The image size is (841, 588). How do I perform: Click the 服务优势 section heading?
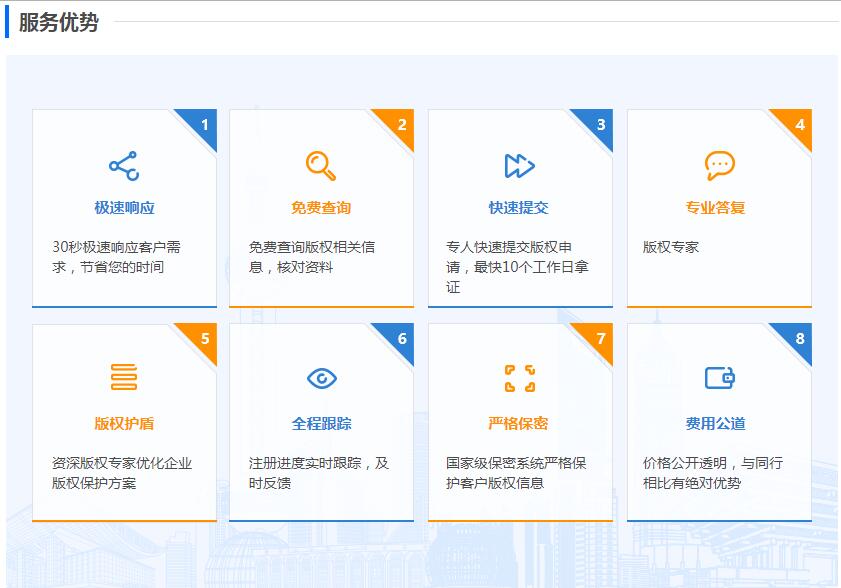[x=59, y=22]
